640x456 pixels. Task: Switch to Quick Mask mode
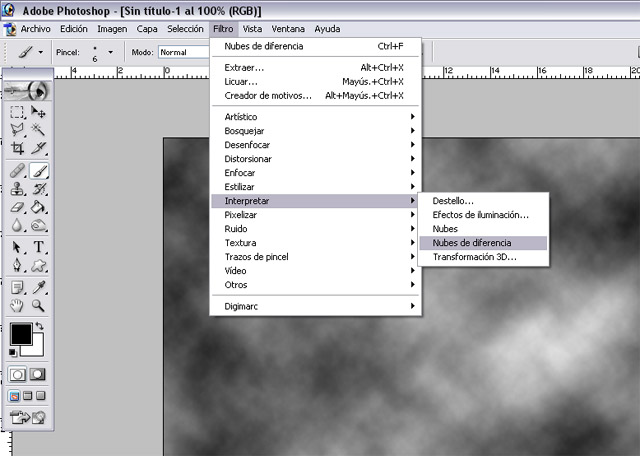click(x=38, y=374)
